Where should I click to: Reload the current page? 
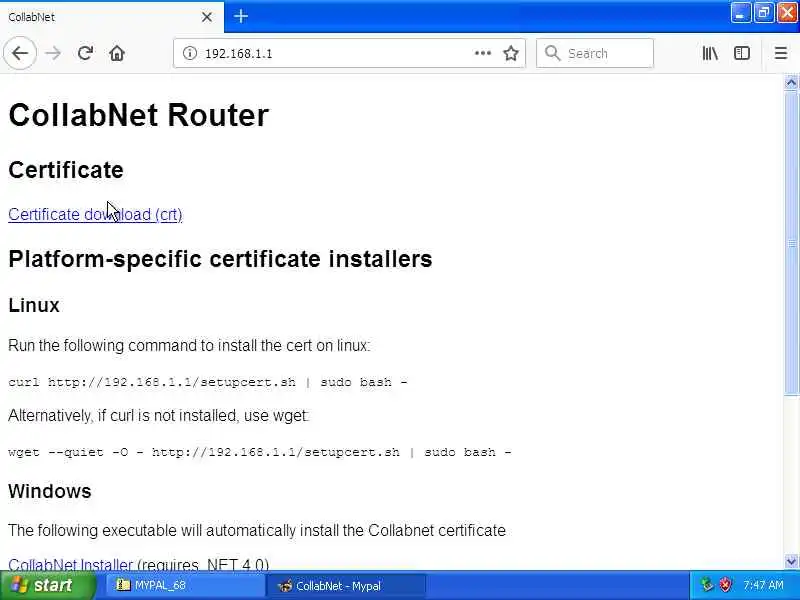tap(85, 53)
